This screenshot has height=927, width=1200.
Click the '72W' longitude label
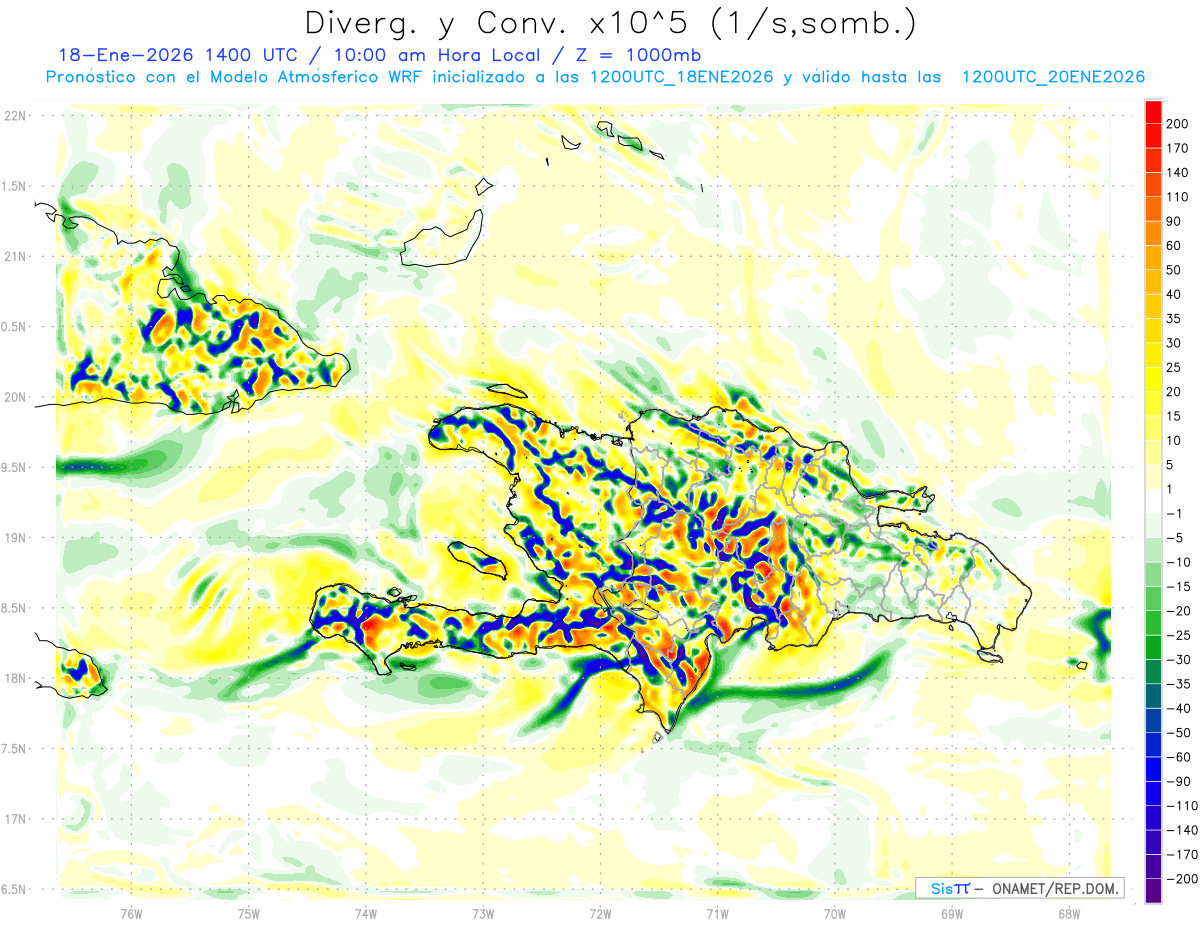[600, 913]
